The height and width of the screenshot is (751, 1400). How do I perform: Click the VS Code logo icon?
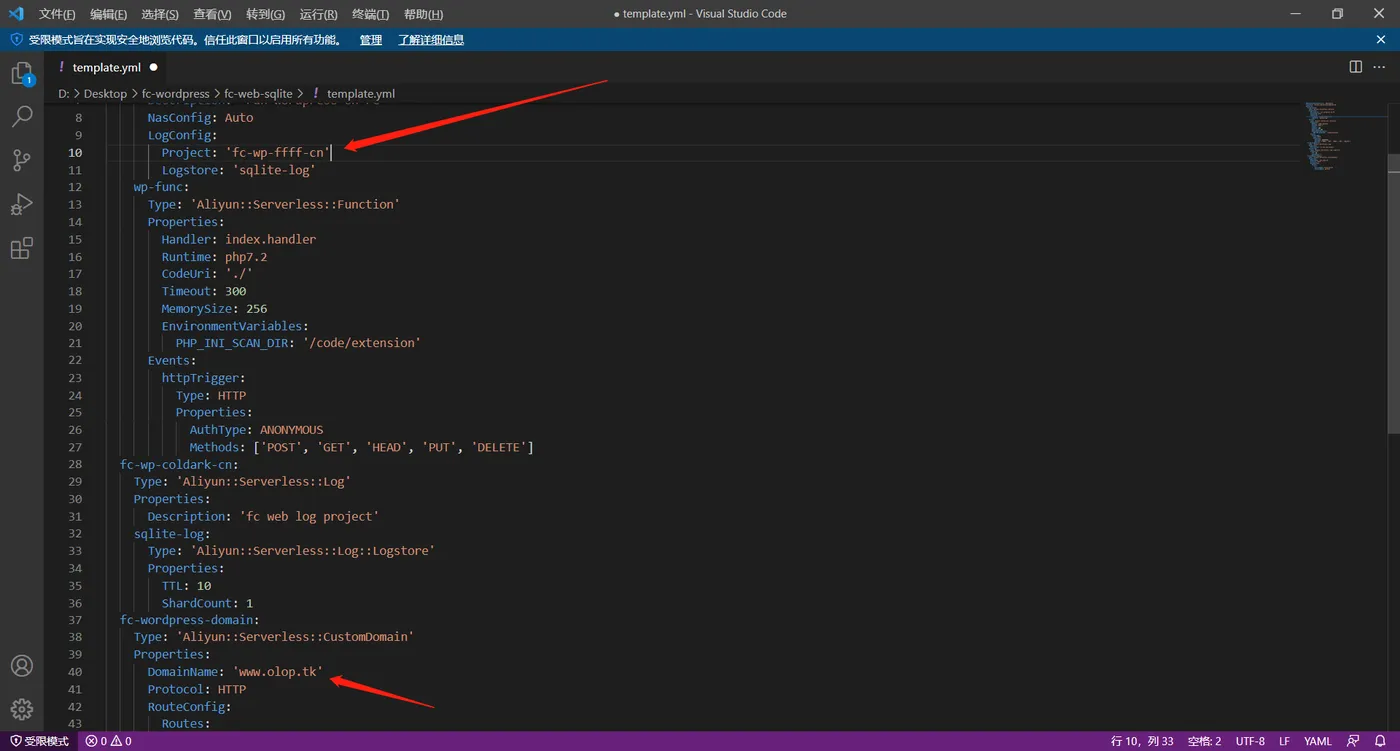[x=16, y=14]
